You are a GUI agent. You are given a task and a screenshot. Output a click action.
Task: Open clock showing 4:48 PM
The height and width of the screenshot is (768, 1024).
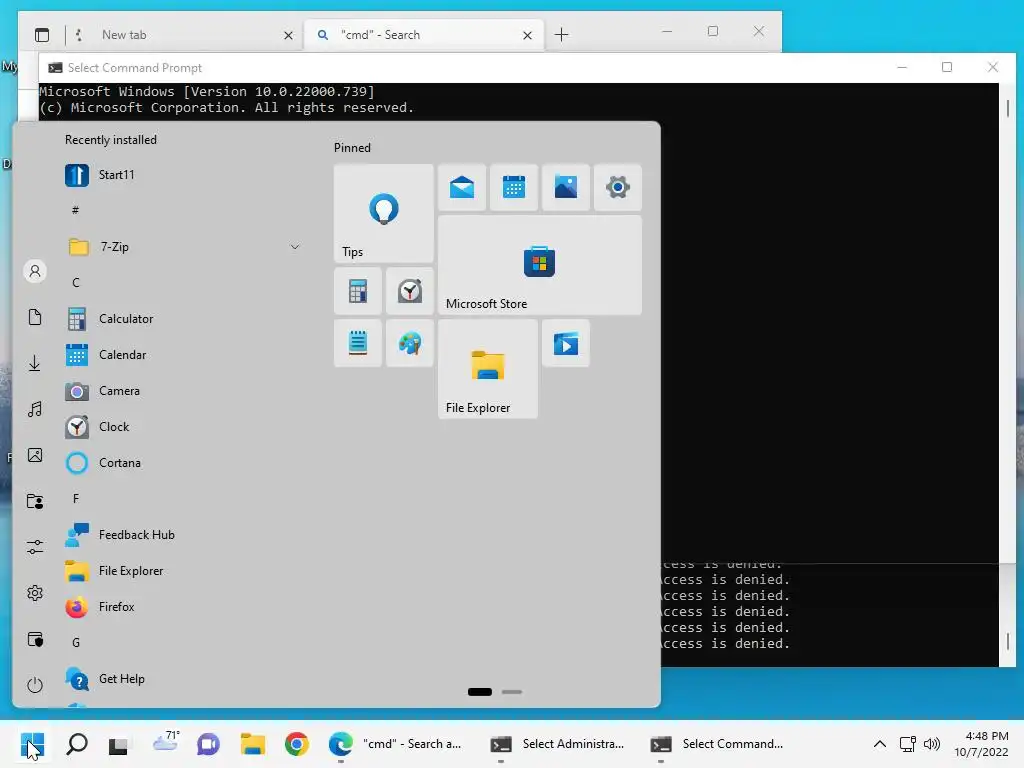point(982,744)
